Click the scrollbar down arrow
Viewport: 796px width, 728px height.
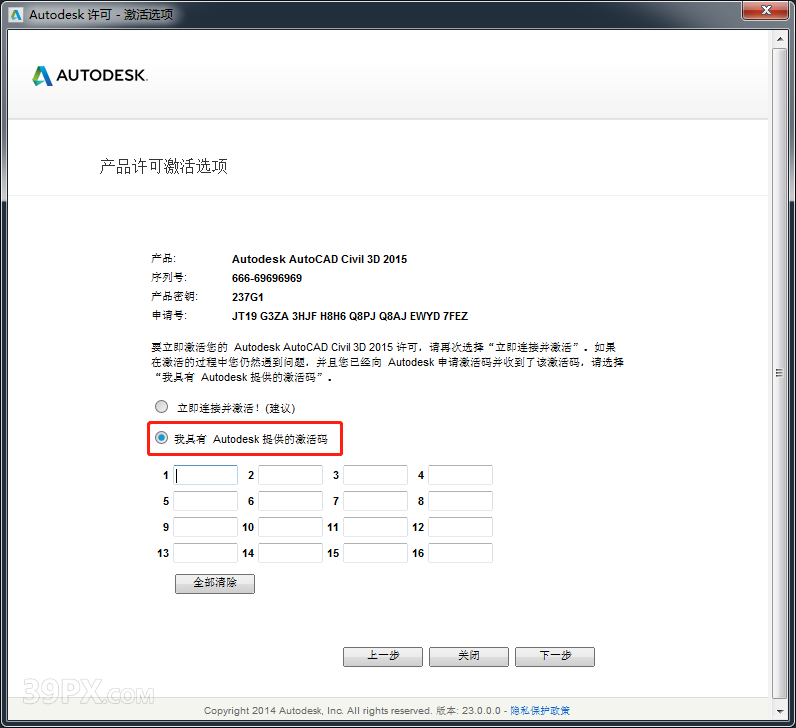pyautogui.click(x=780, y=711)
